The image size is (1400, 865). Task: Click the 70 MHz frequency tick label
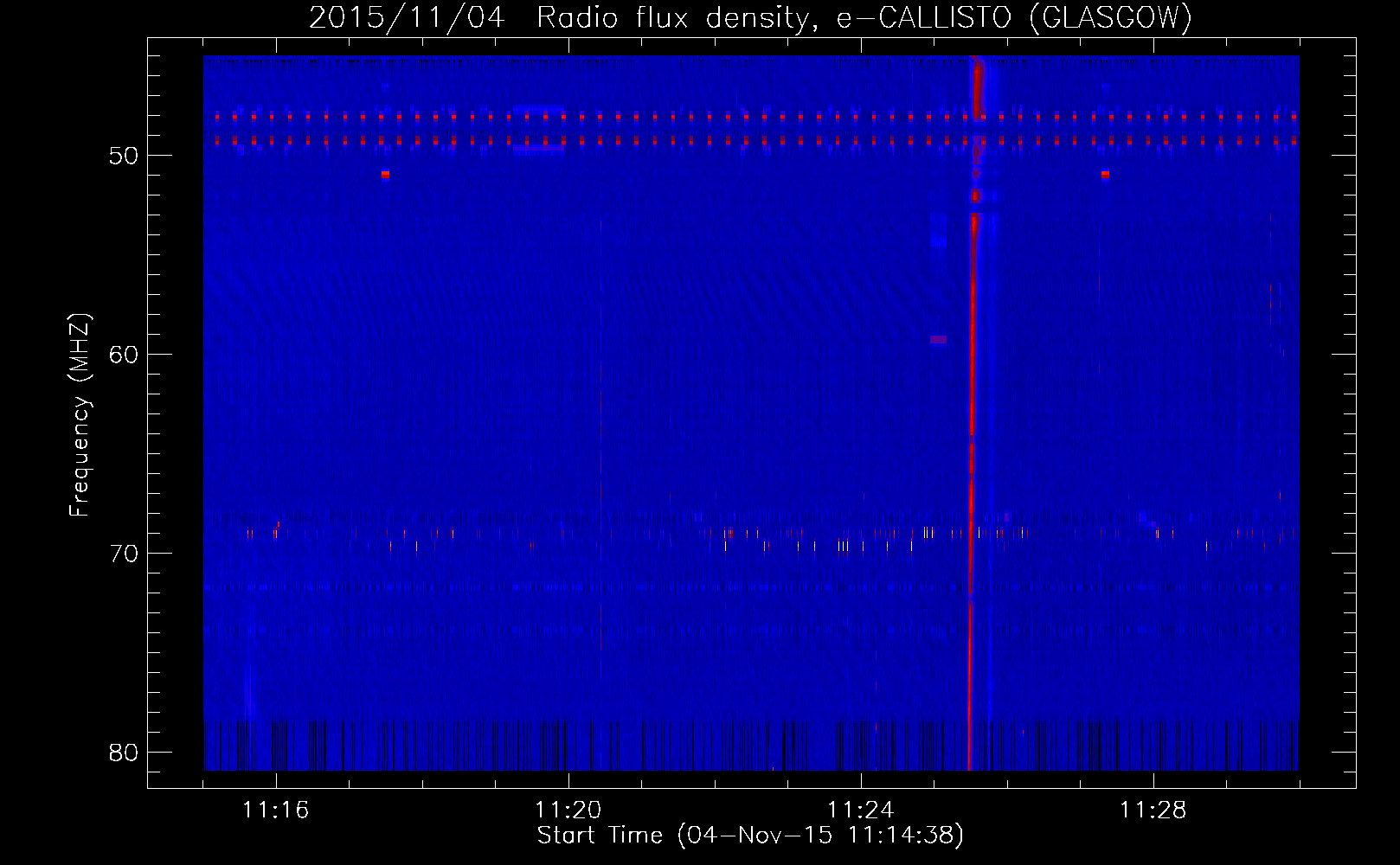(124, 554)
